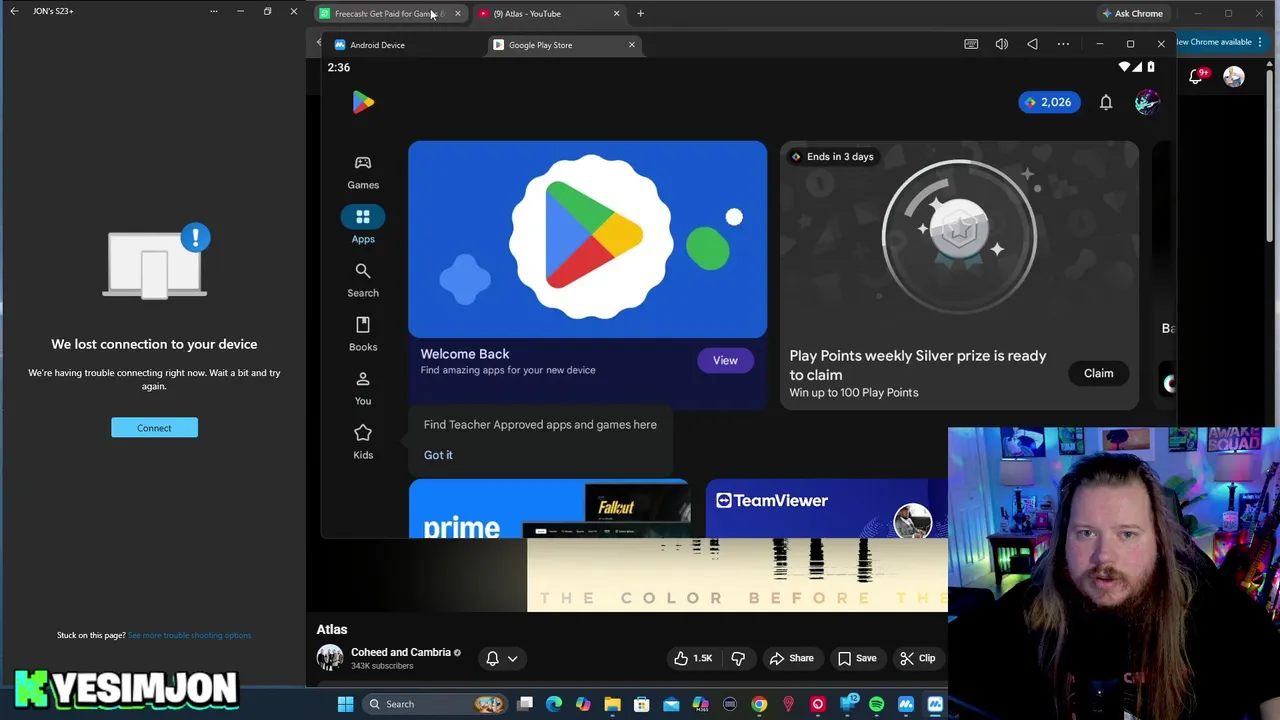Claim the weekly Silver prize

[x=1098, y=373]
